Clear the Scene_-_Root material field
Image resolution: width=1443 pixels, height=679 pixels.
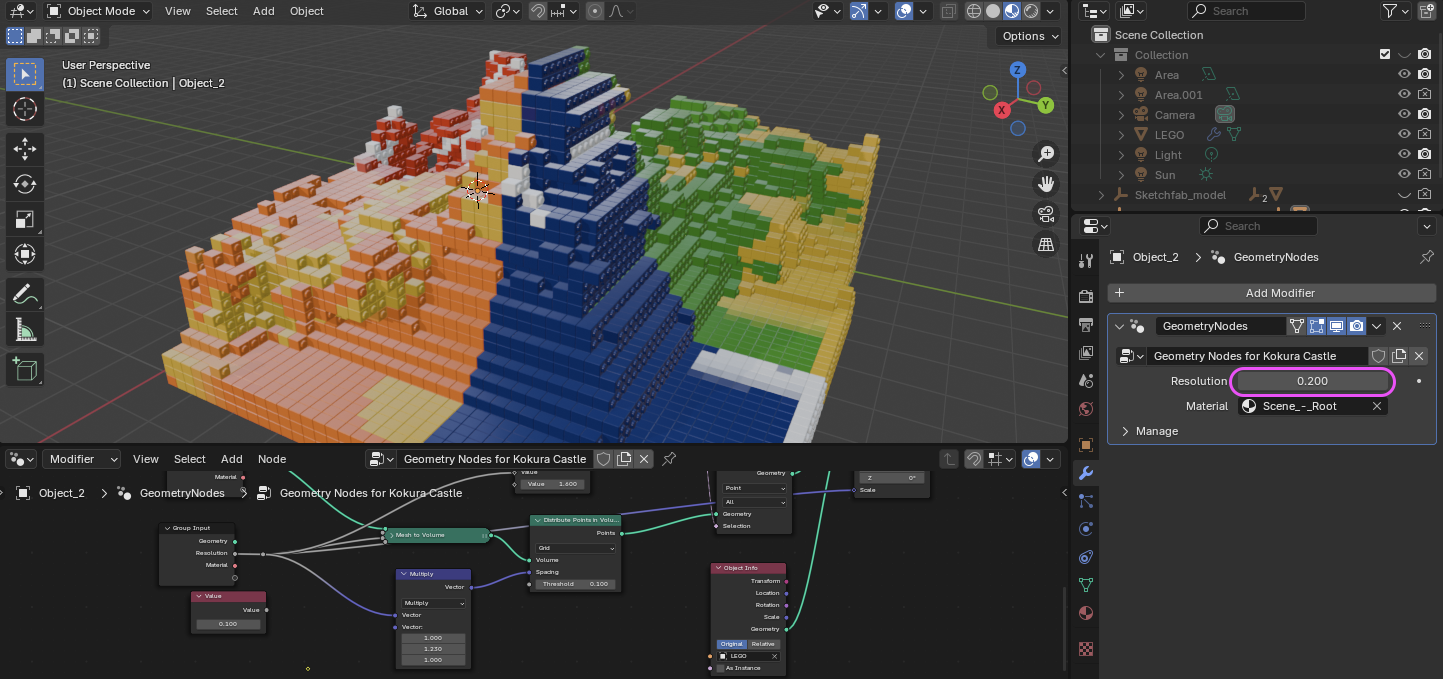[1377, 406]
